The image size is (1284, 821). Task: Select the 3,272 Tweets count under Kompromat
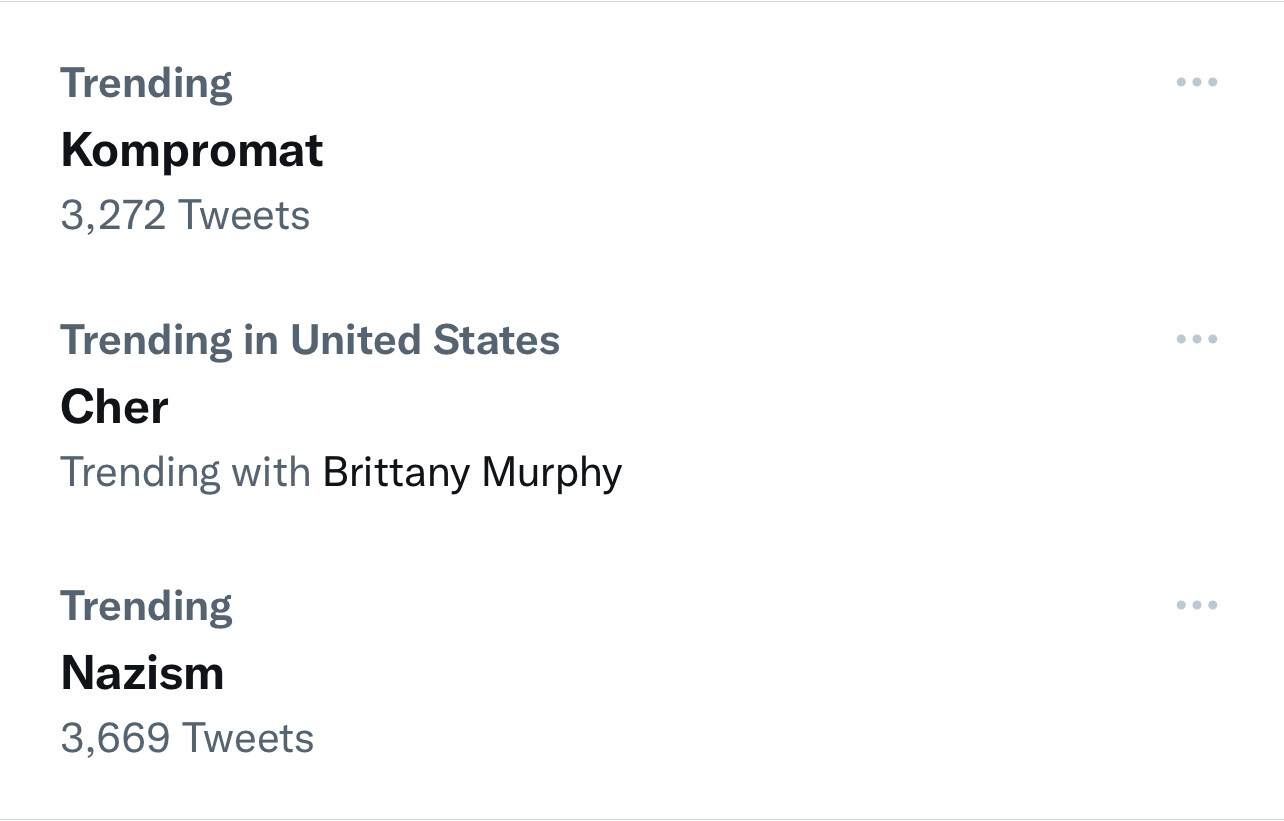pos(186,214)
